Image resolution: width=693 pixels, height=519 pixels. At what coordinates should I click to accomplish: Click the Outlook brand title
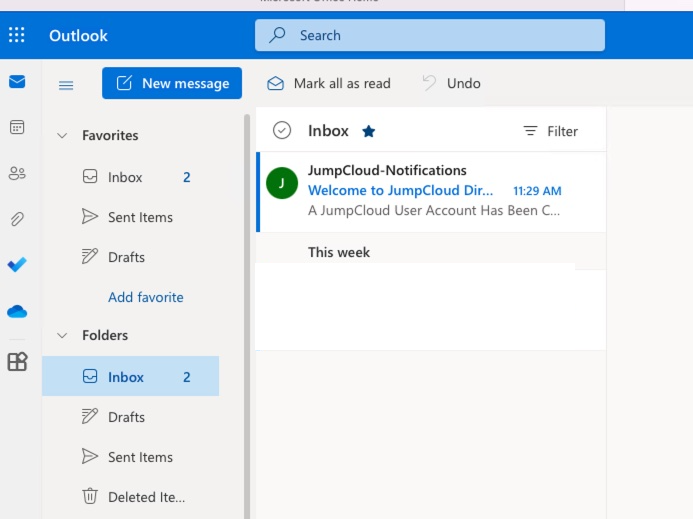point(78,35)
